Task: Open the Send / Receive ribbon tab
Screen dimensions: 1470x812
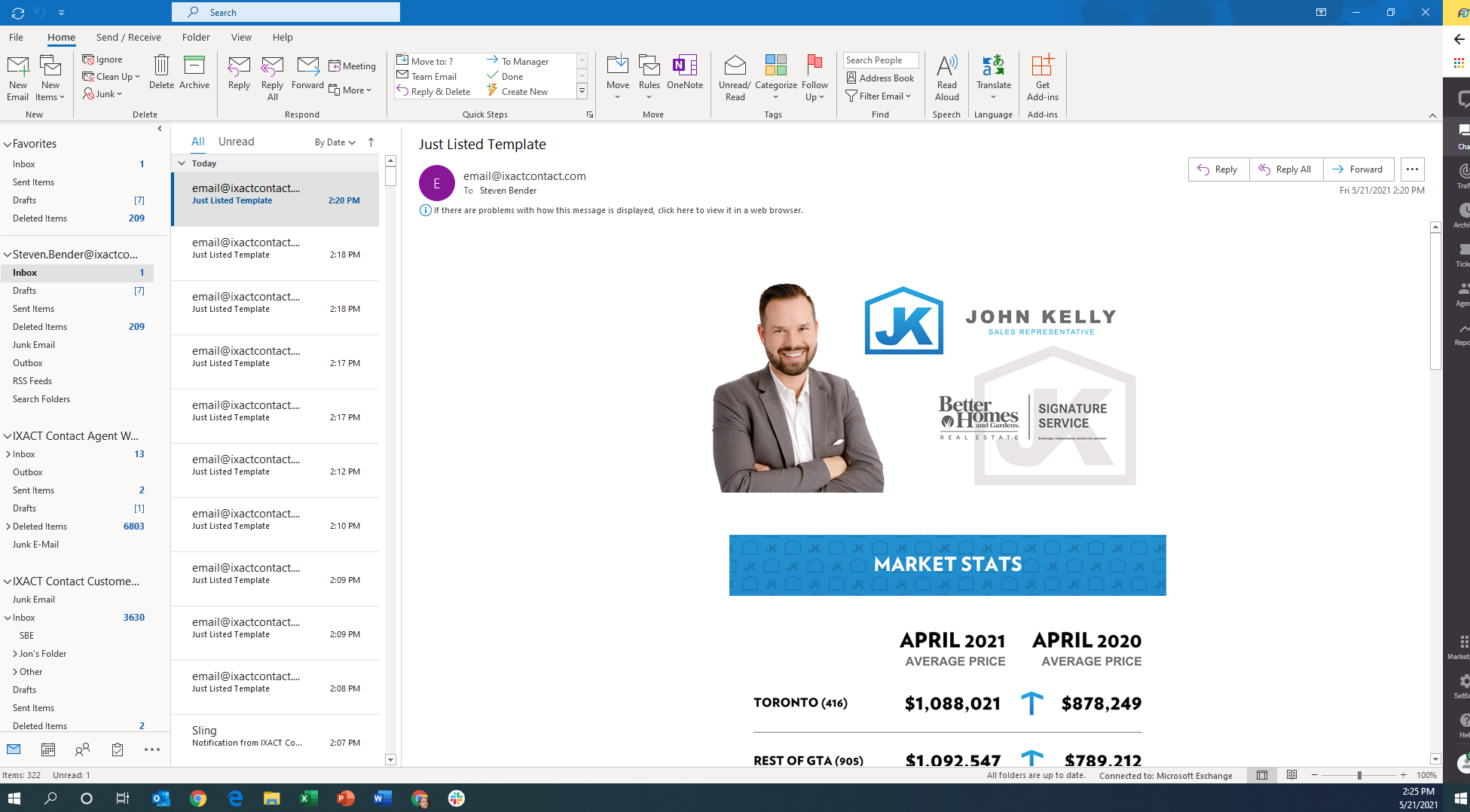Action: [128, 37]
